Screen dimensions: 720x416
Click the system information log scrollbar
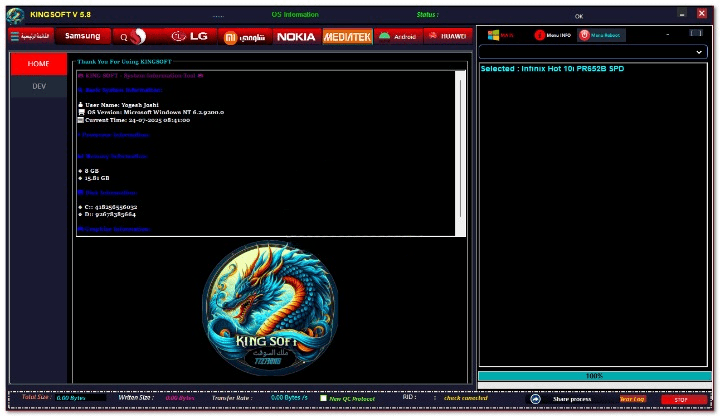click(460, 153)
